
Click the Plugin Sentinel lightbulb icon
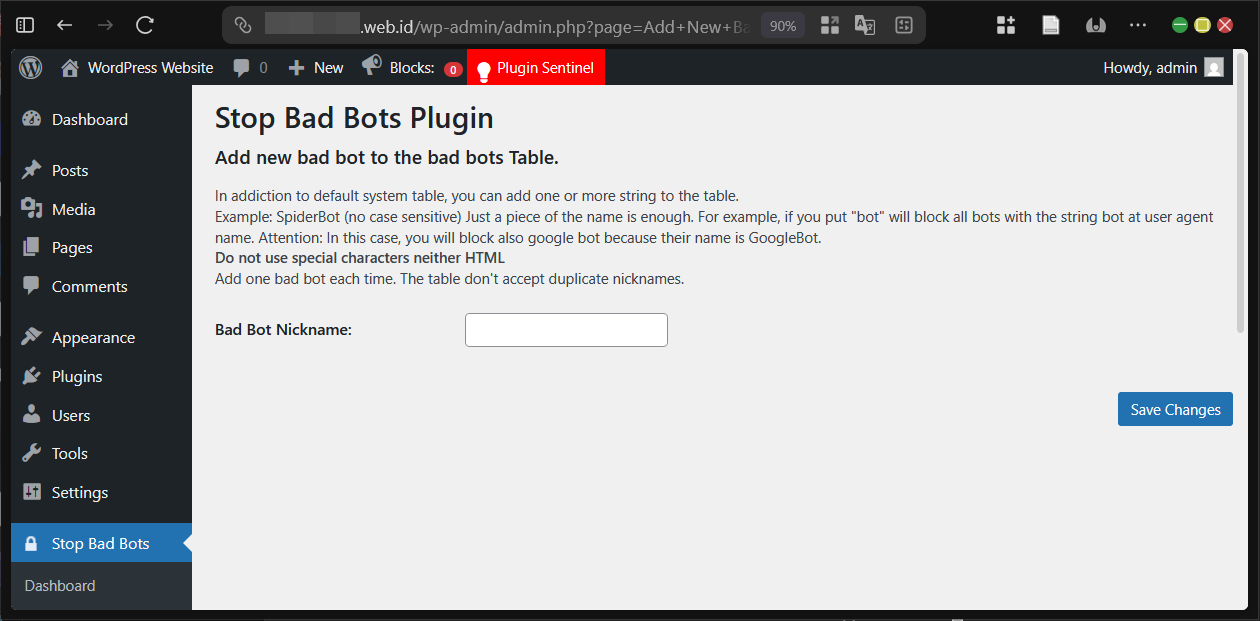coord(486,67)
